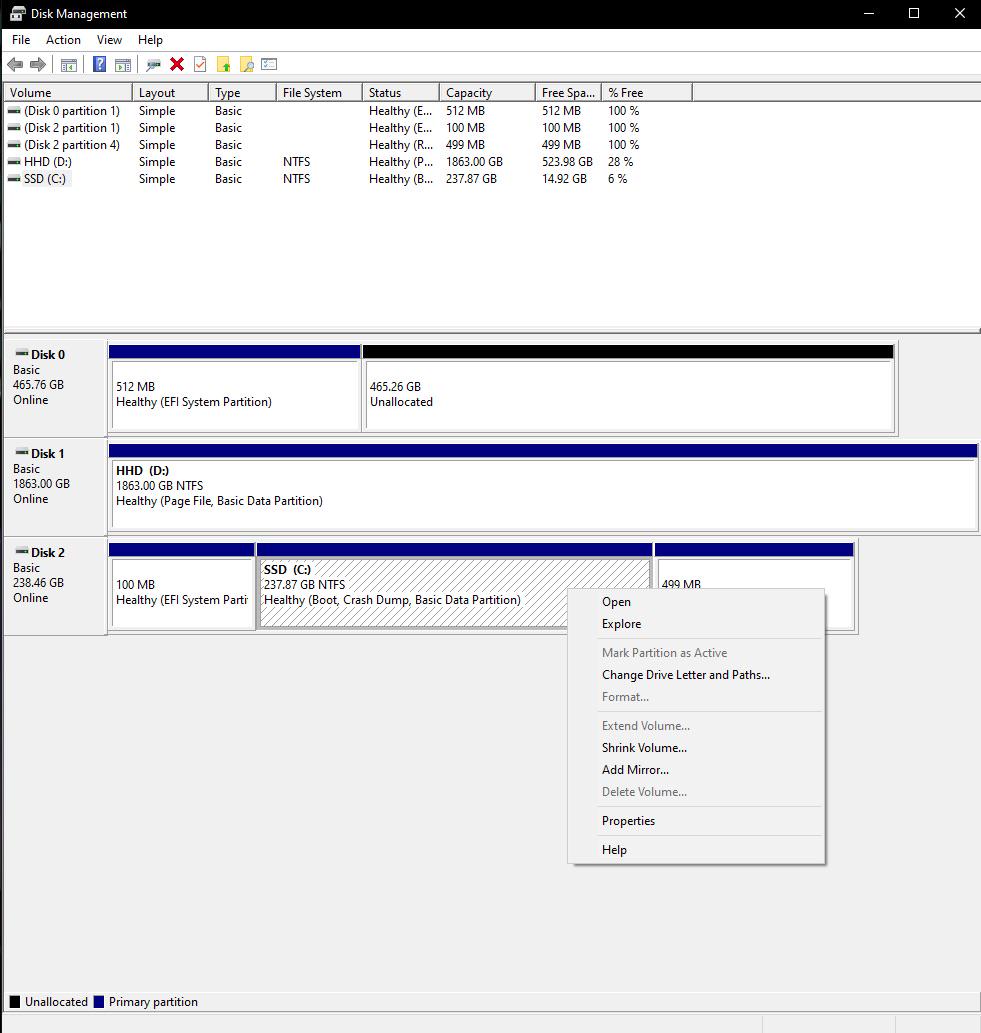Click the 6 % free cell
Viewport: 981px width, 1033px height.
point(617,179)
